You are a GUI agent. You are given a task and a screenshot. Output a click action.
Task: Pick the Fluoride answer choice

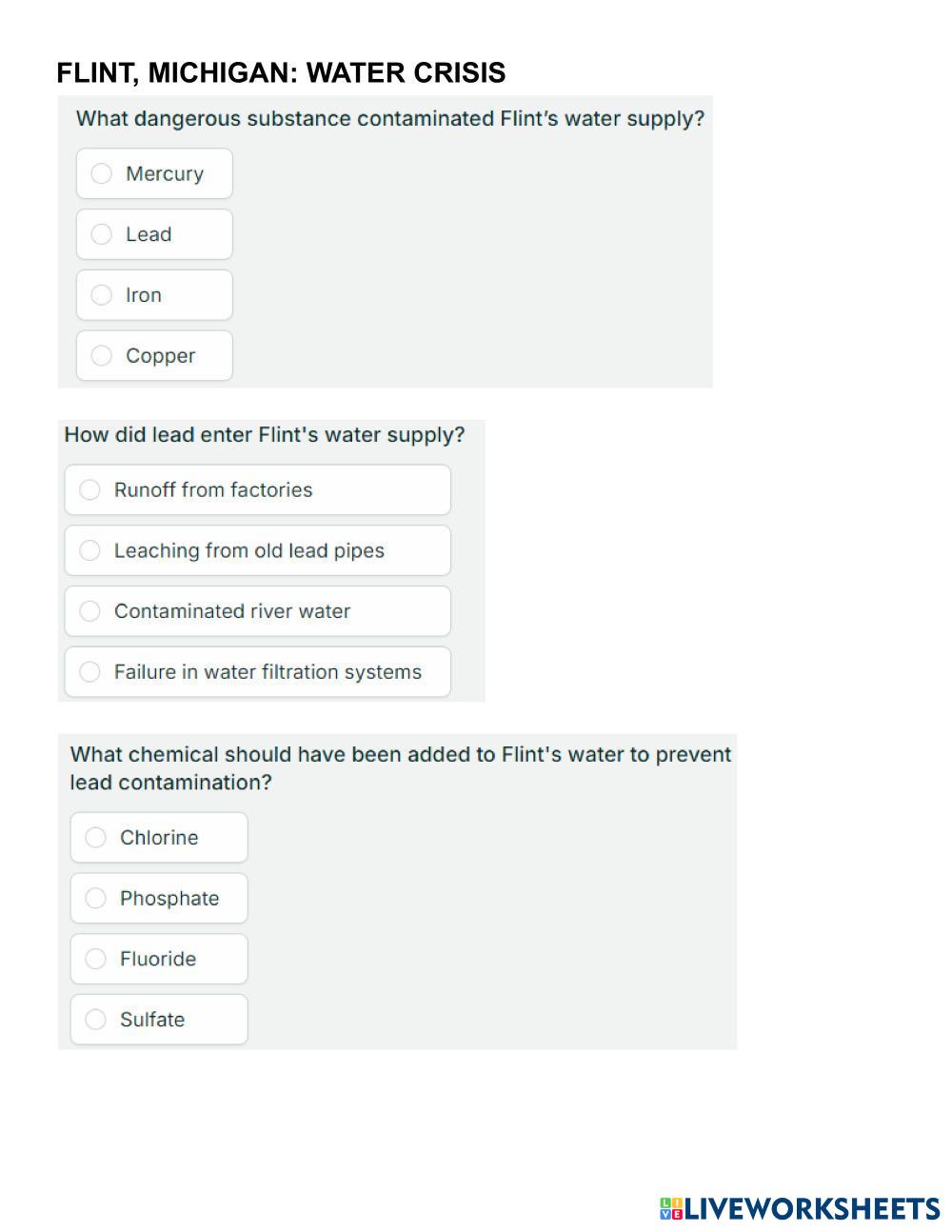pyautogui.click(x=159, y=959)
